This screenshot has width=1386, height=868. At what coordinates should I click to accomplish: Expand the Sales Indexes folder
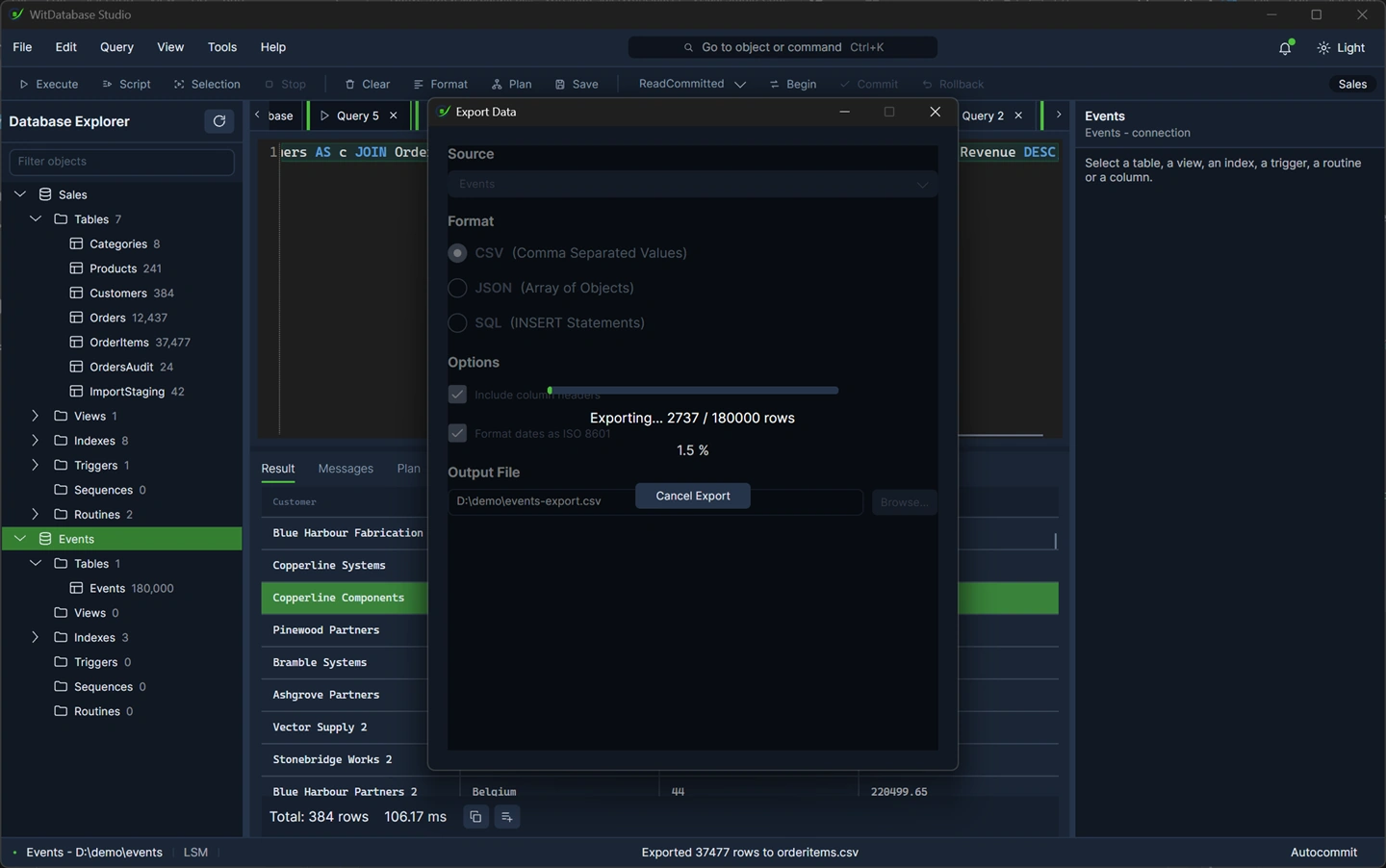pos(36,441)
